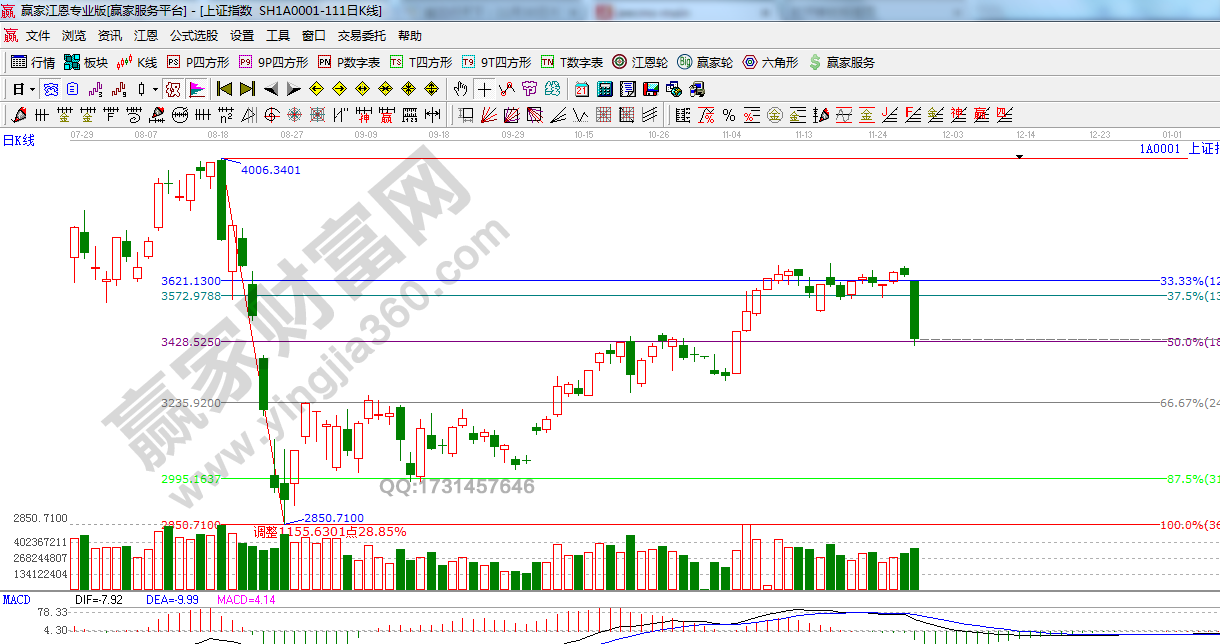Click the 50.0% retracement level line label

coord(1185,342)
